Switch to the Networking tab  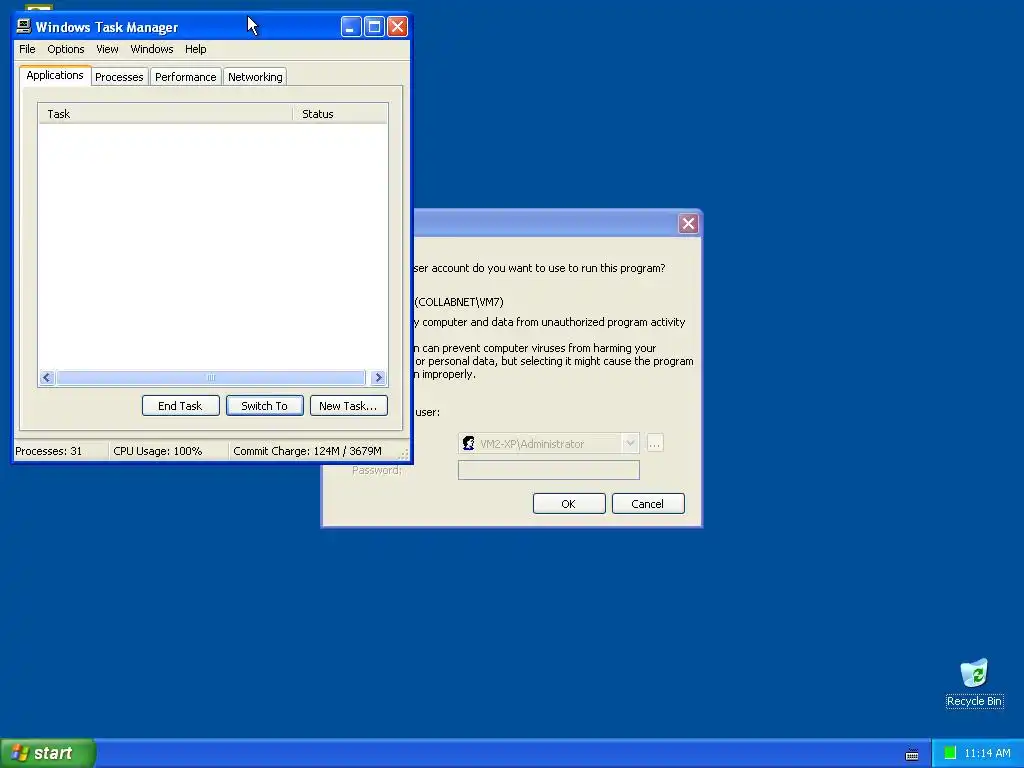(x=255, y=77)
